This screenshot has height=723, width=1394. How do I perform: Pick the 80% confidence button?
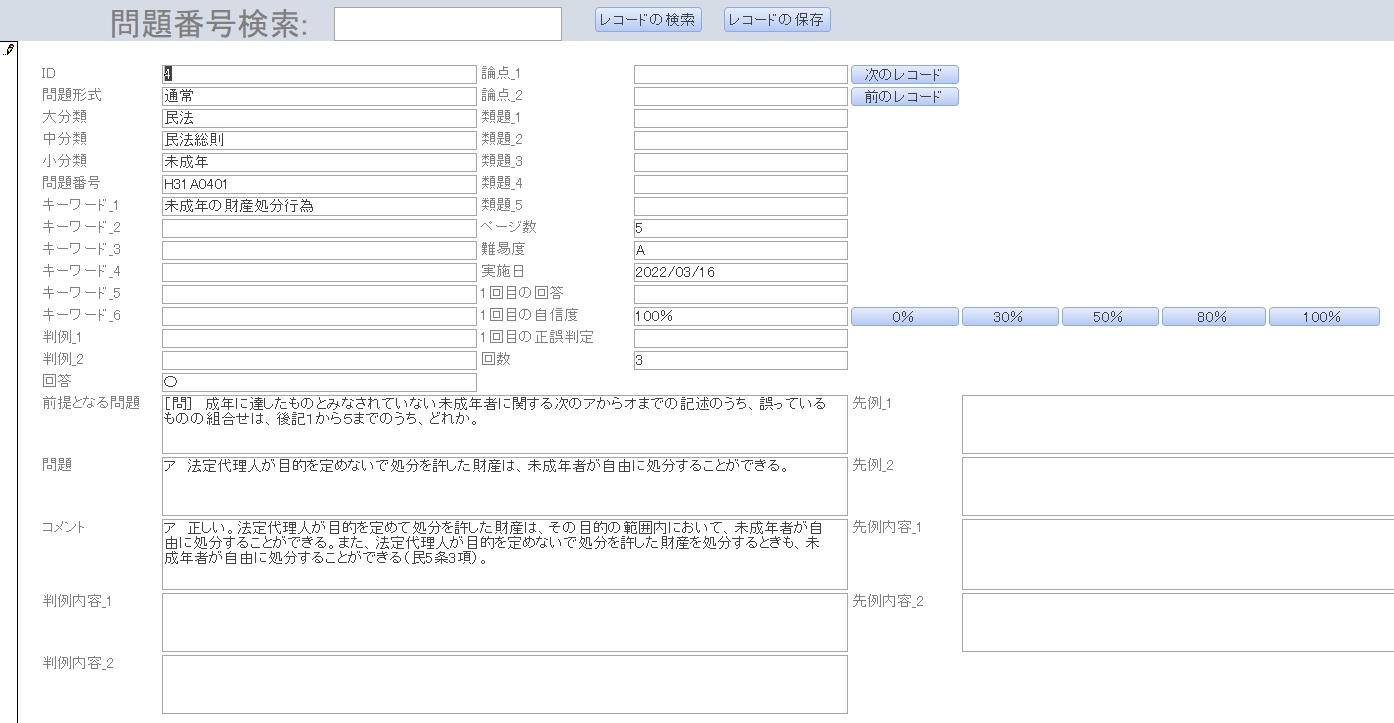(x=1209, y=317)
